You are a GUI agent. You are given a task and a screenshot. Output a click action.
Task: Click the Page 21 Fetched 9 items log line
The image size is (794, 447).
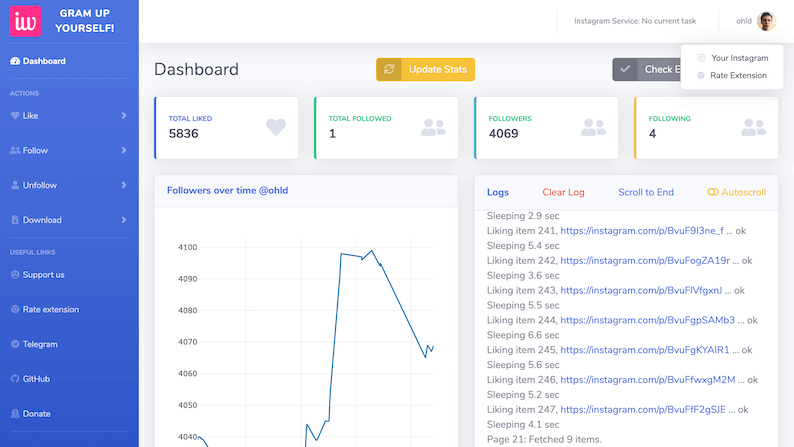(x=544, y=439)
